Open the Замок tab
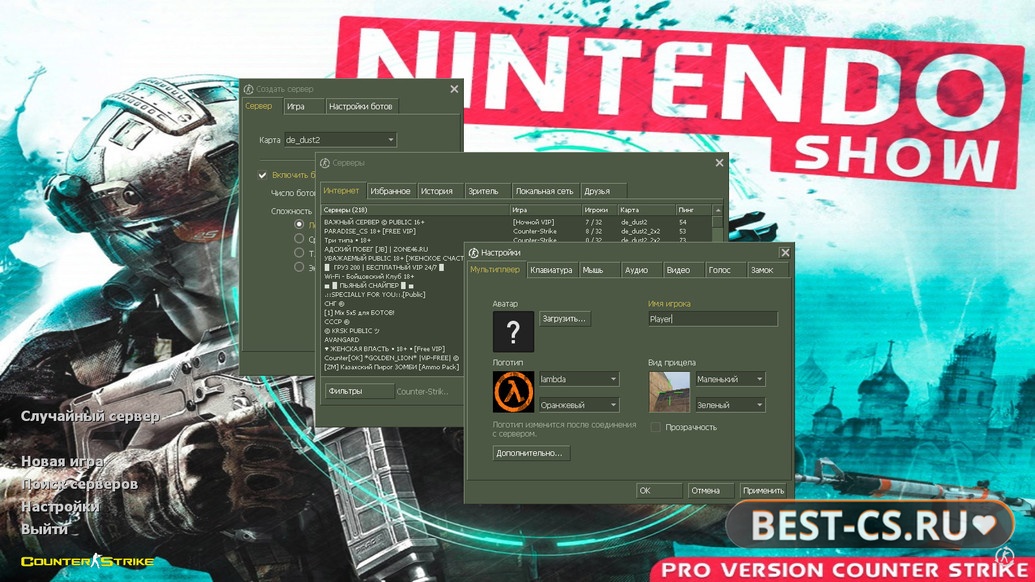The height and width of the screenshot is (582, 1035). [768, 270]
